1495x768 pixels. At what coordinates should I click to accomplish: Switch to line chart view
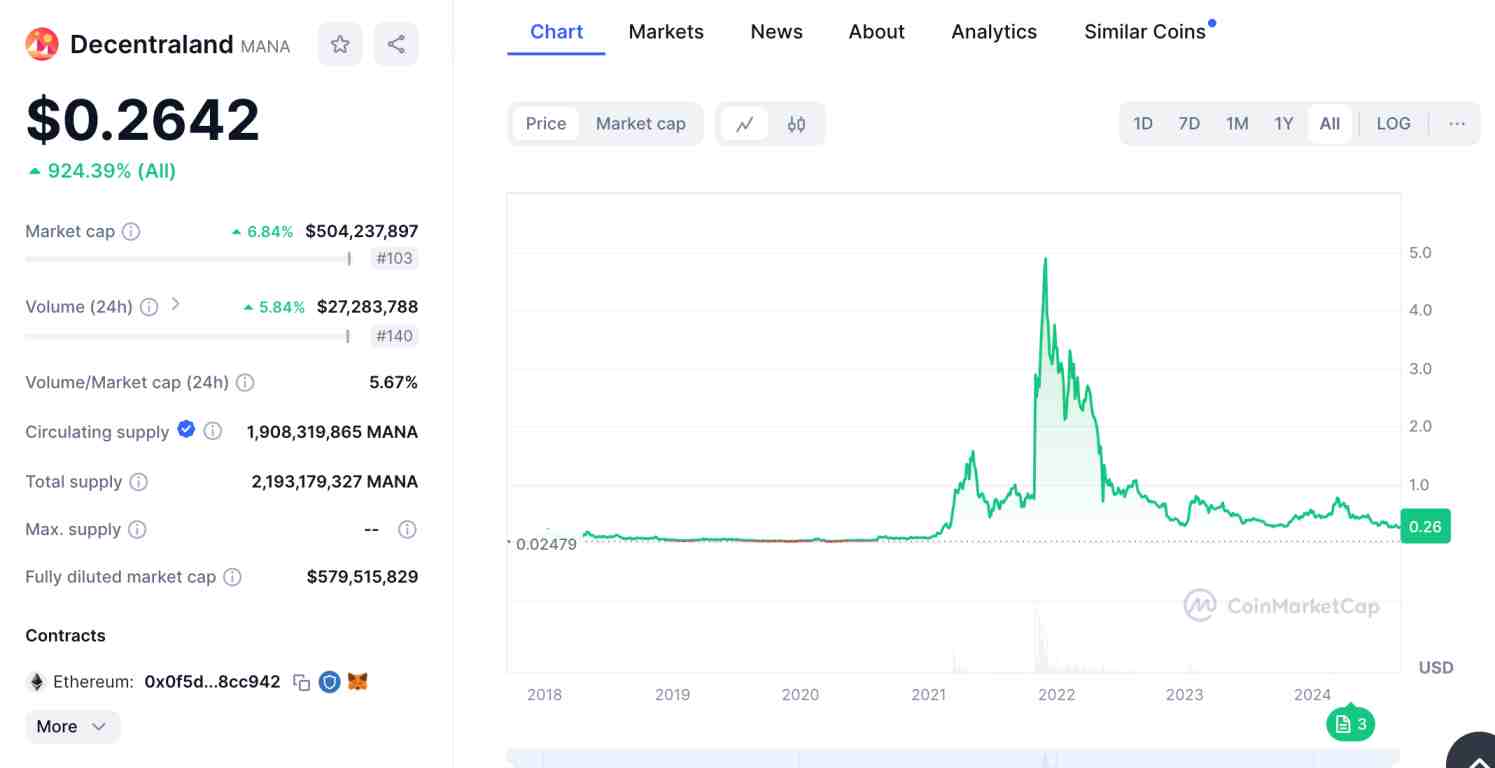click(744, 124)
